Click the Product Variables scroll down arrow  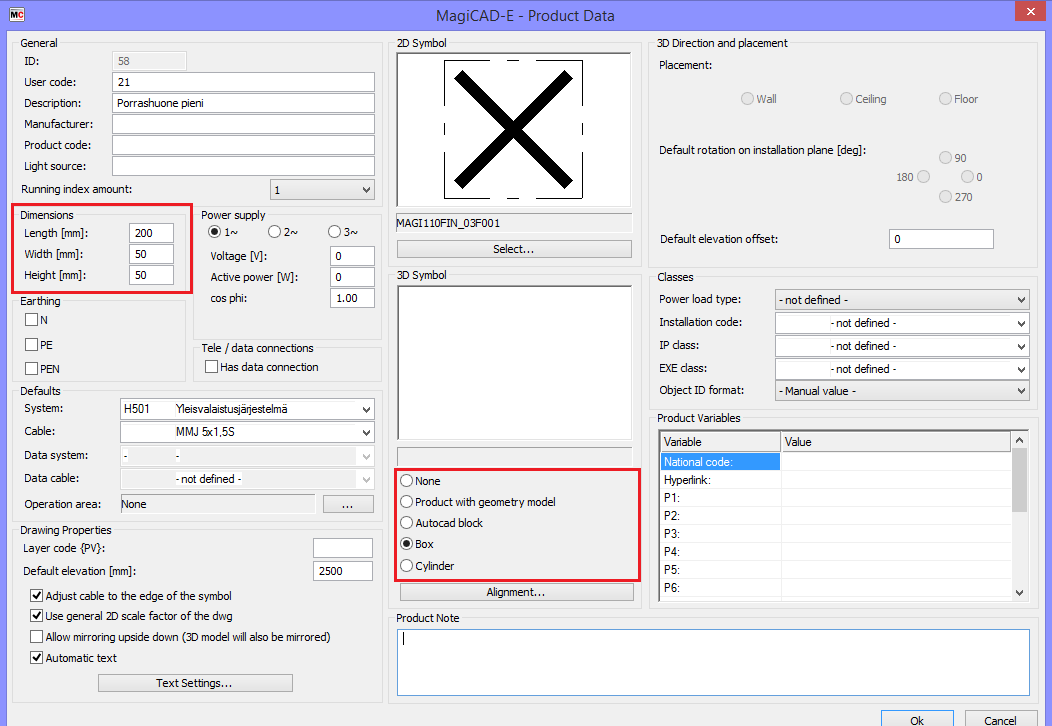tap(1019, 592)
